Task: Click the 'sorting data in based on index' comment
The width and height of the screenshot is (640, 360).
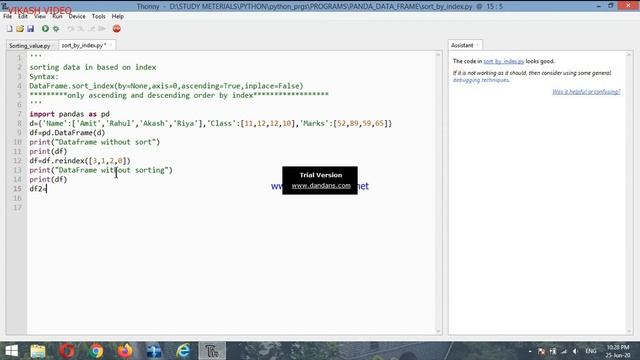Action: [93, 67]
